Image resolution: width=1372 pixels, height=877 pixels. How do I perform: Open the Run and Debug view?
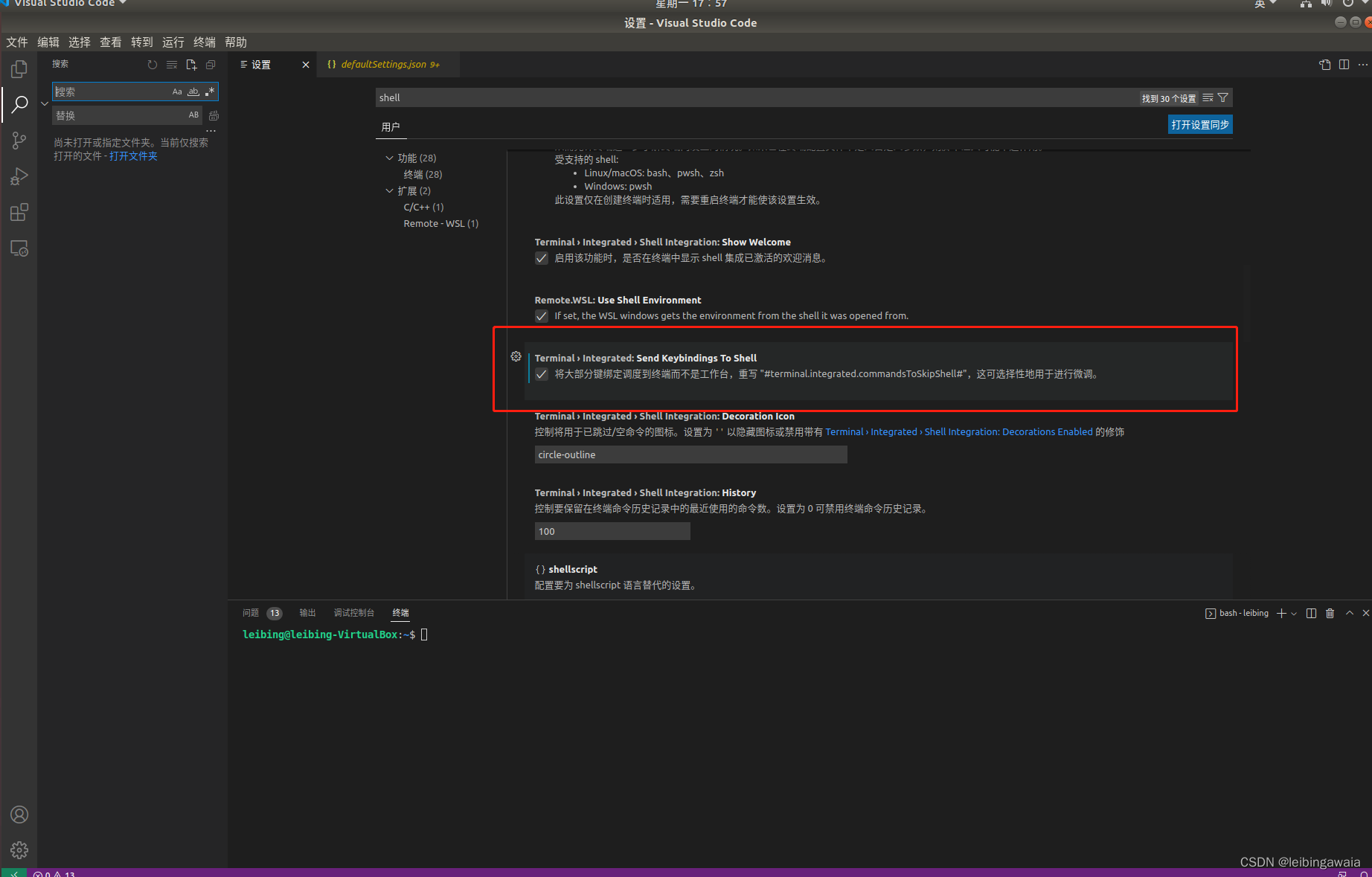point(19,176)
